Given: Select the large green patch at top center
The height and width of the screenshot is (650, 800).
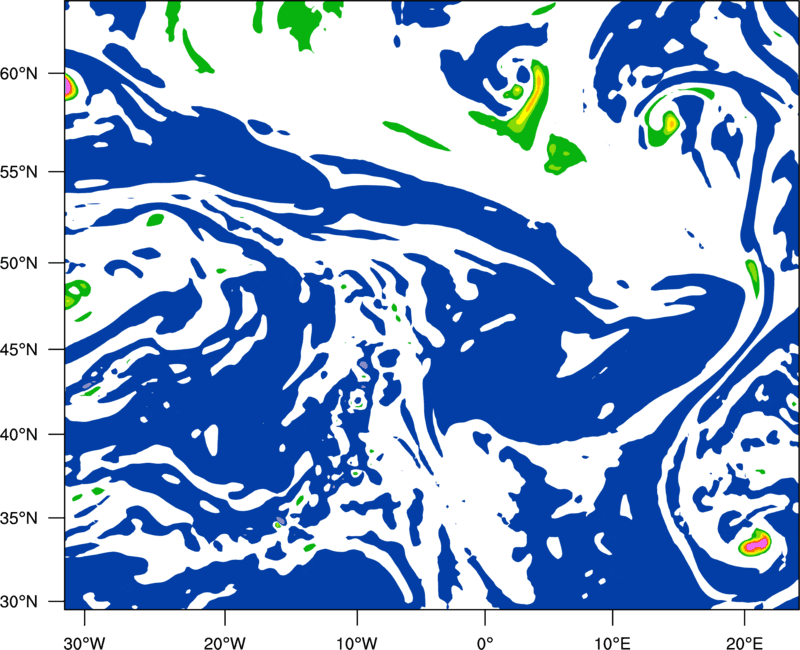Looking at the screenshot, I should coord(302,23).
